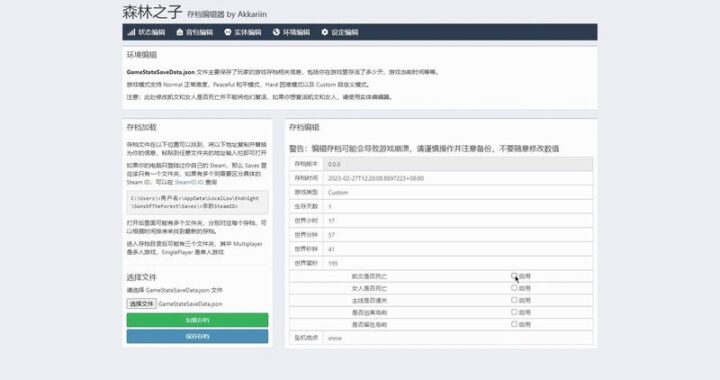The height and width of the screenshot is (380, 720).
Task: Enable the 是否留在岛屿 checkbox
Action: point(514,324)
